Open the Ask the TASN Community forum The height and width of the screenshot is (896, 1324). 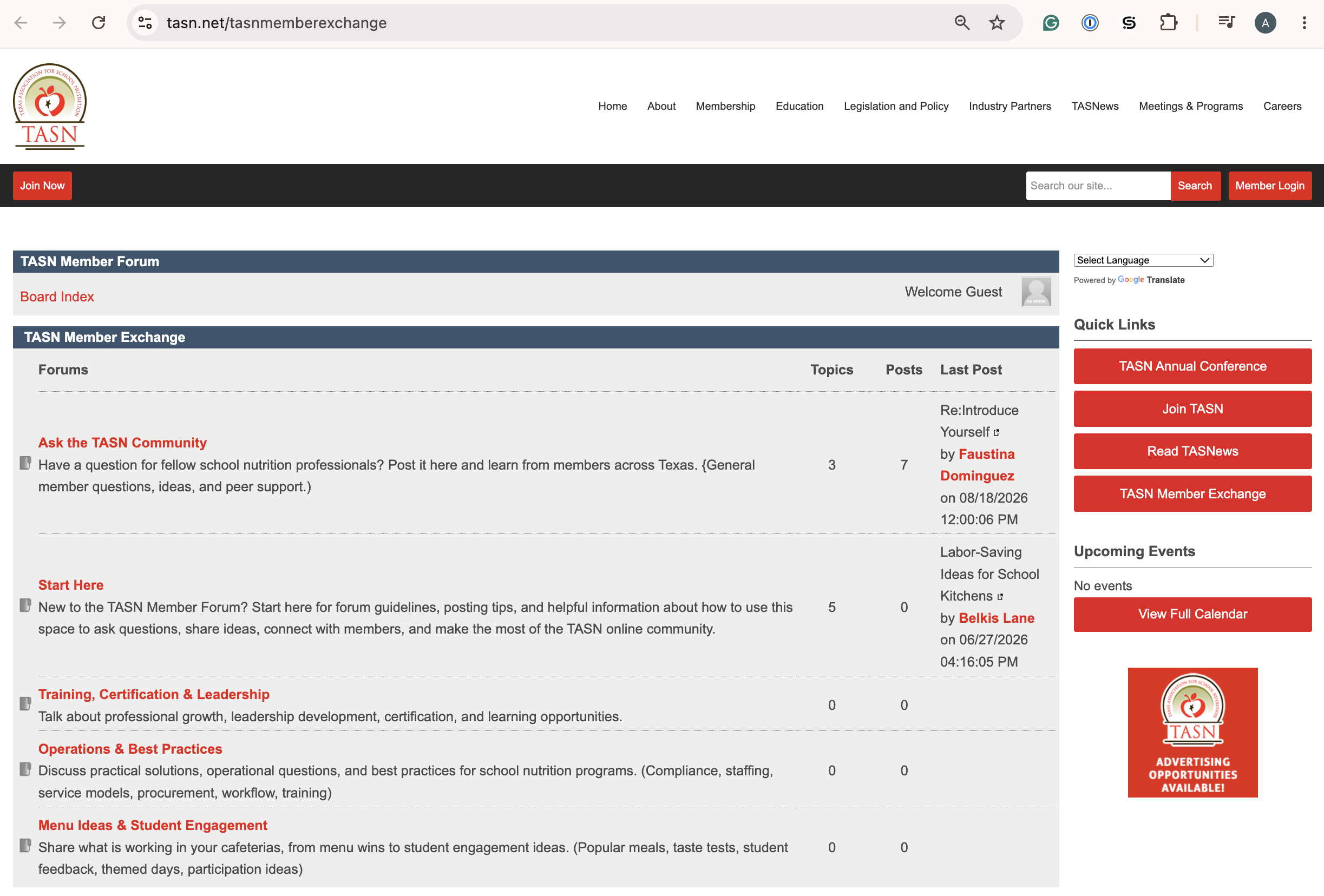click(122, 443)
